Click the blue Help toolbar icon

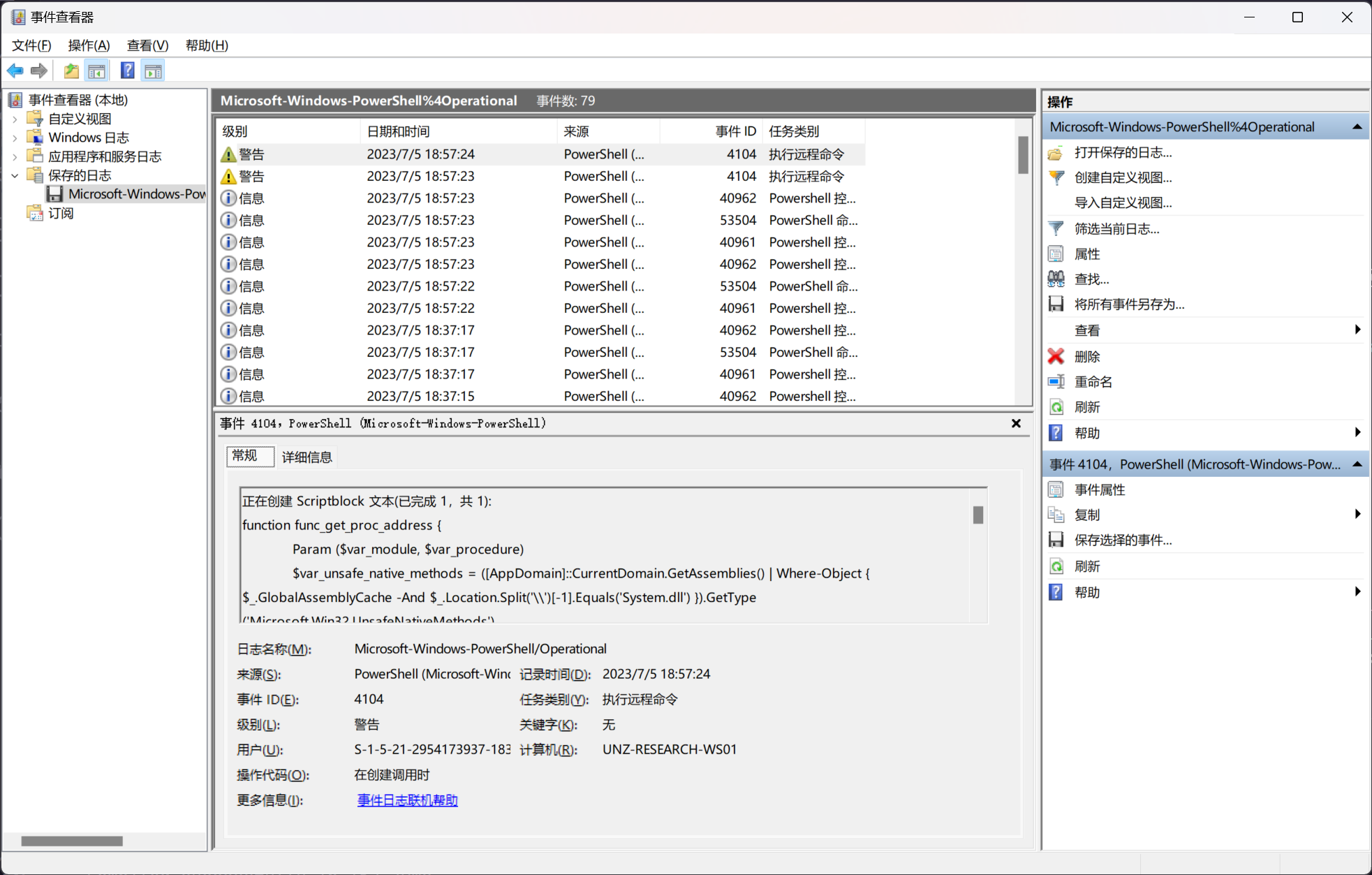[x=128, y=71]
